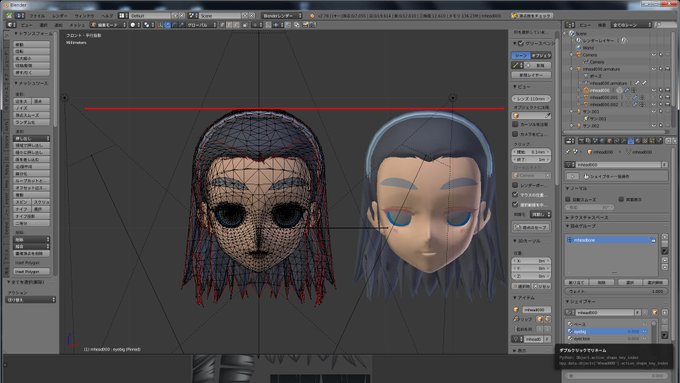The image size is (680, 383).
Task: Open object data properties tab icon
Action: point(631,141)
